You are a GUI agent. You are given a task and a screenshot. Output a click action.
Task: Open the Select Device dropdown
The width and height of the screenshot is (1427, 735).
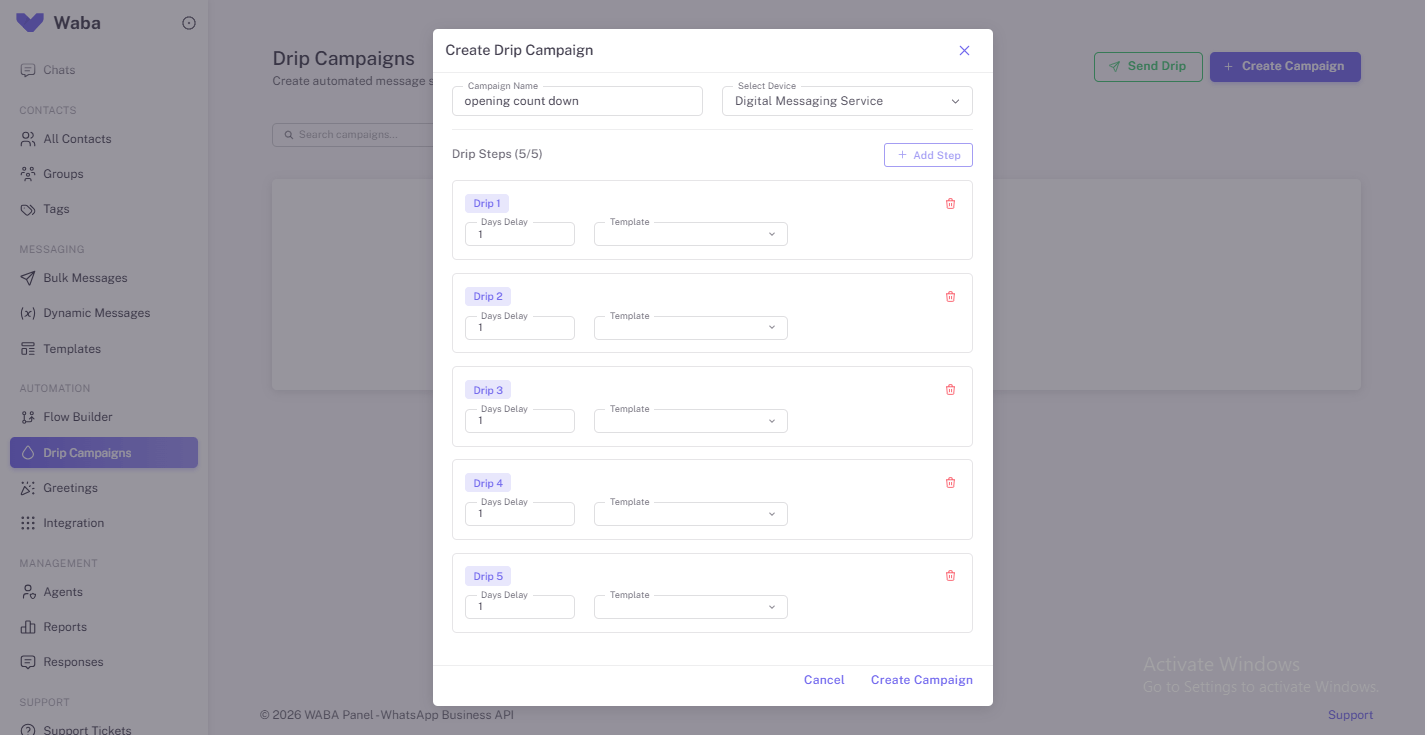(847, 101)
